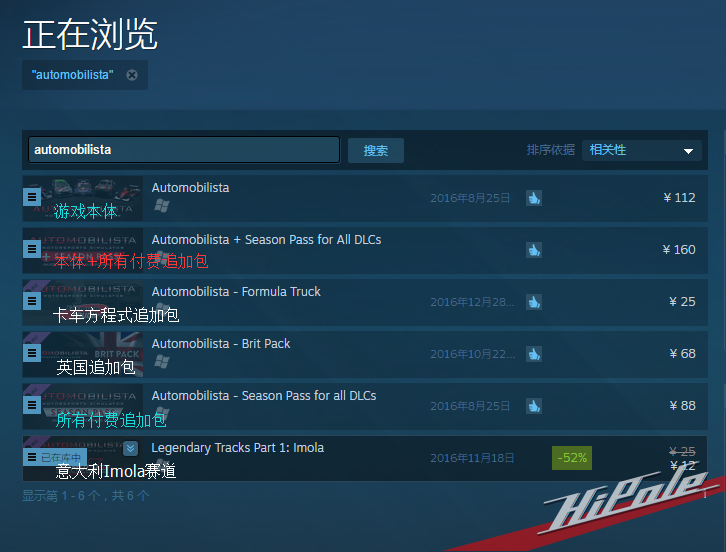The height and width of the screenshot is (552, 726).
Task: Open Automobilista - Season Pass for all DLCs
Action: point(264,395)
